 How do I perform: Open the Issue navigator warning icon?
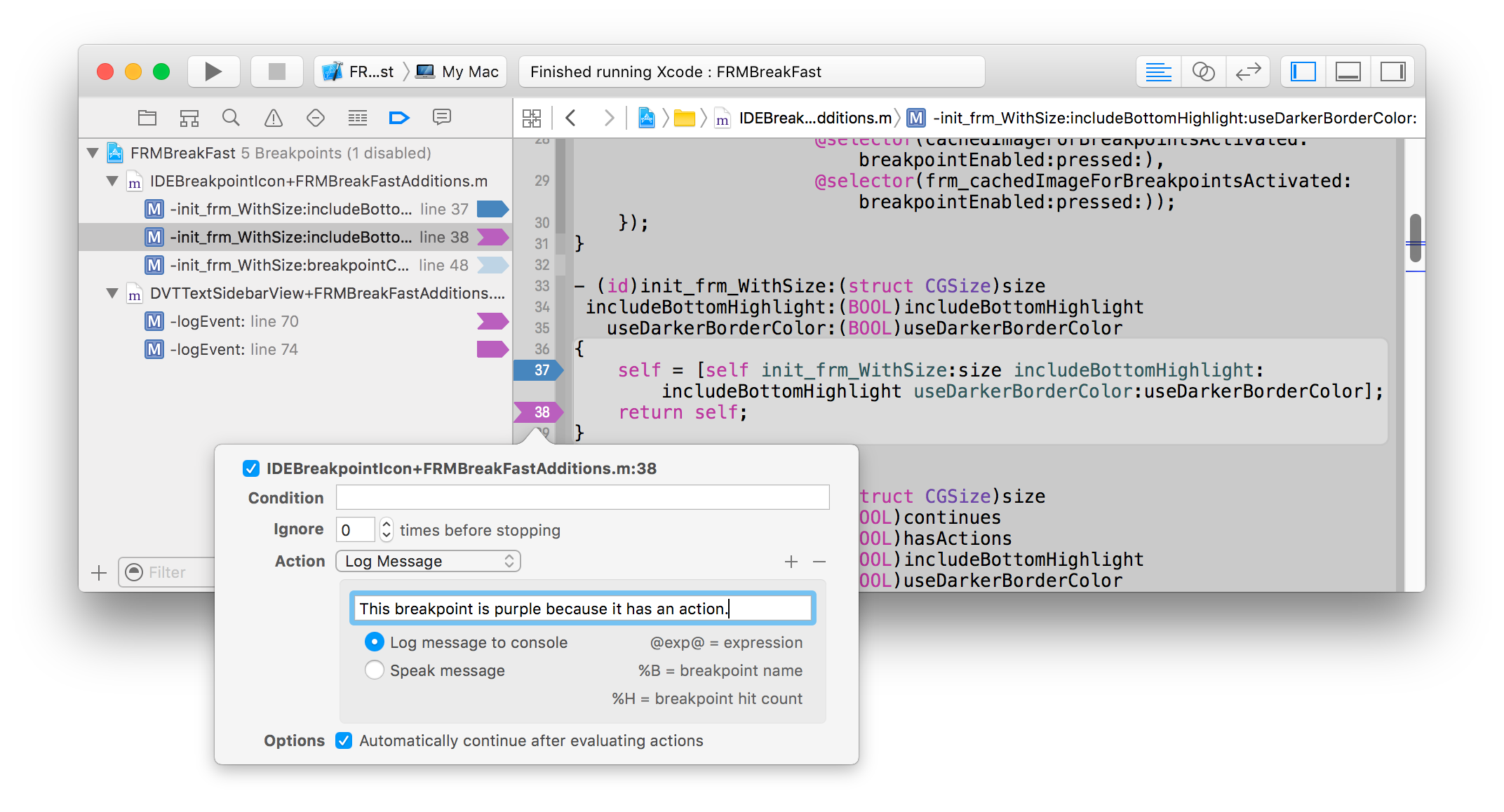(x=273, y=118)
